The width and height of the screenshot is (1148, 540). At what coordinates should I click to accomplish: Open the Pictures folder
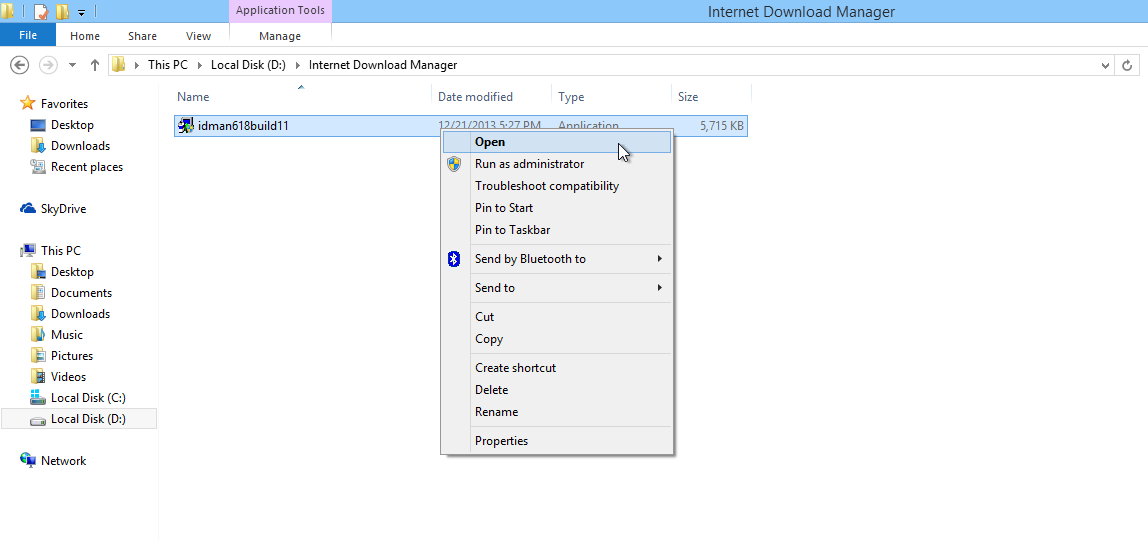click(x=72, y=356)
